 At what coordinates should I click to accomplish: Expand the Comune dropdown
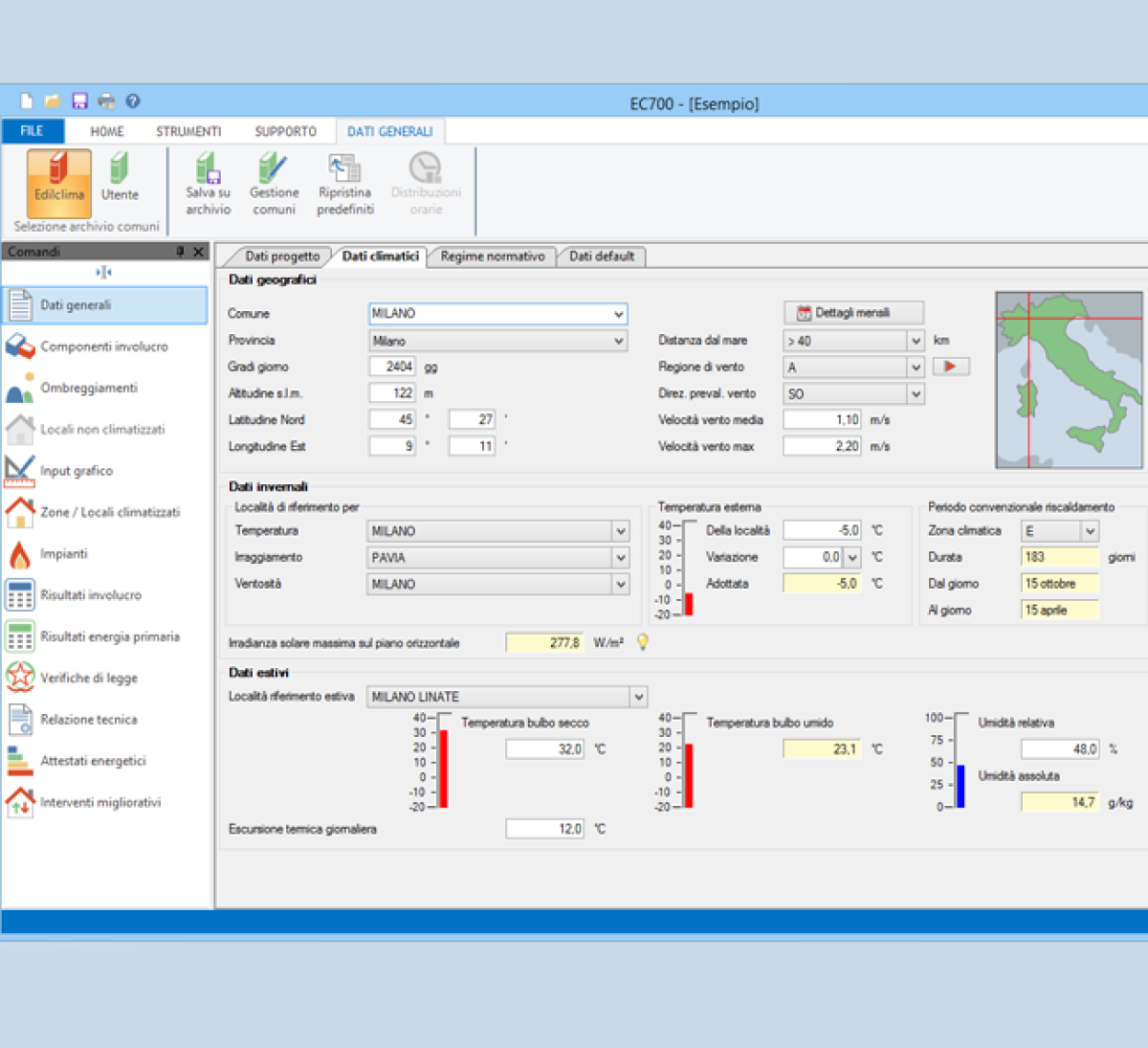point(619,314)
